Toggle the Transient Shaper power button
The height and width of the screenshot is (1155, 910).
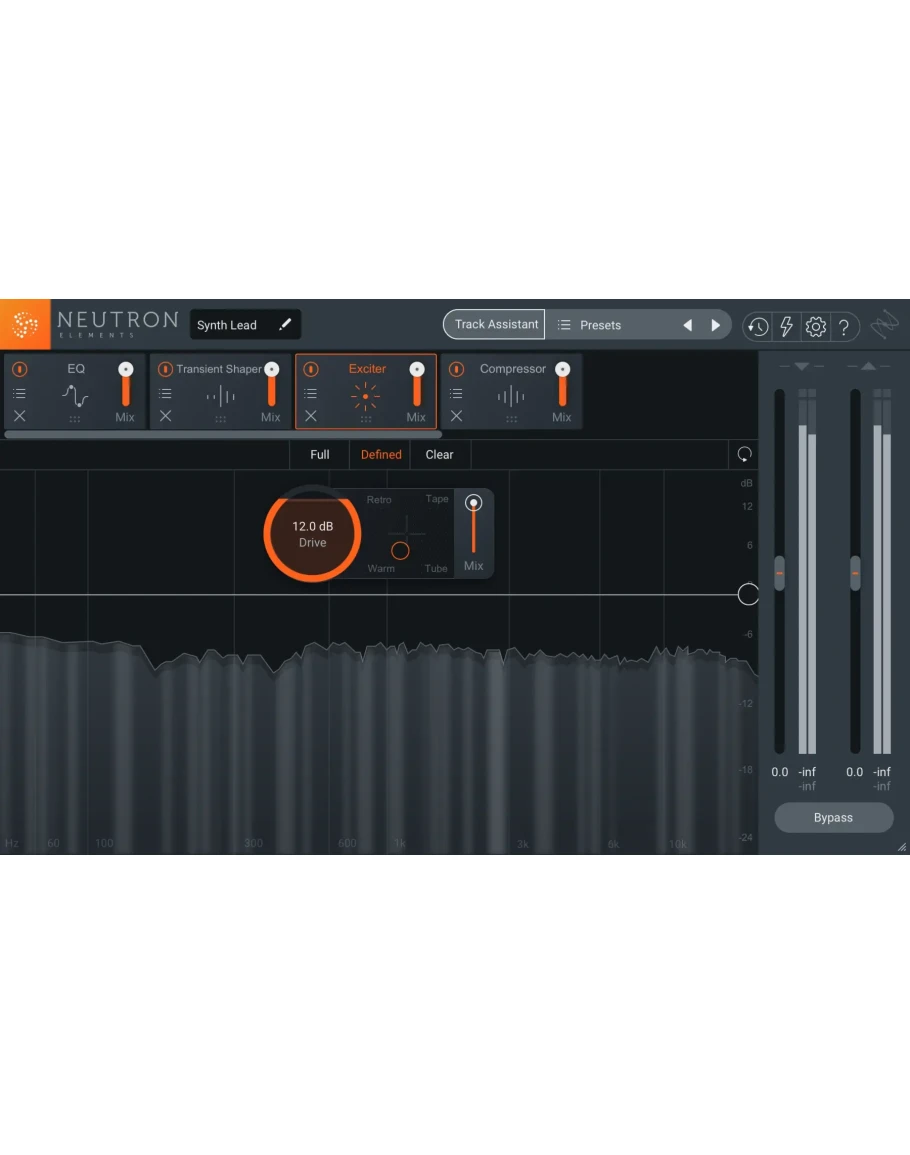pyautogui.click(x=165, y=369)
